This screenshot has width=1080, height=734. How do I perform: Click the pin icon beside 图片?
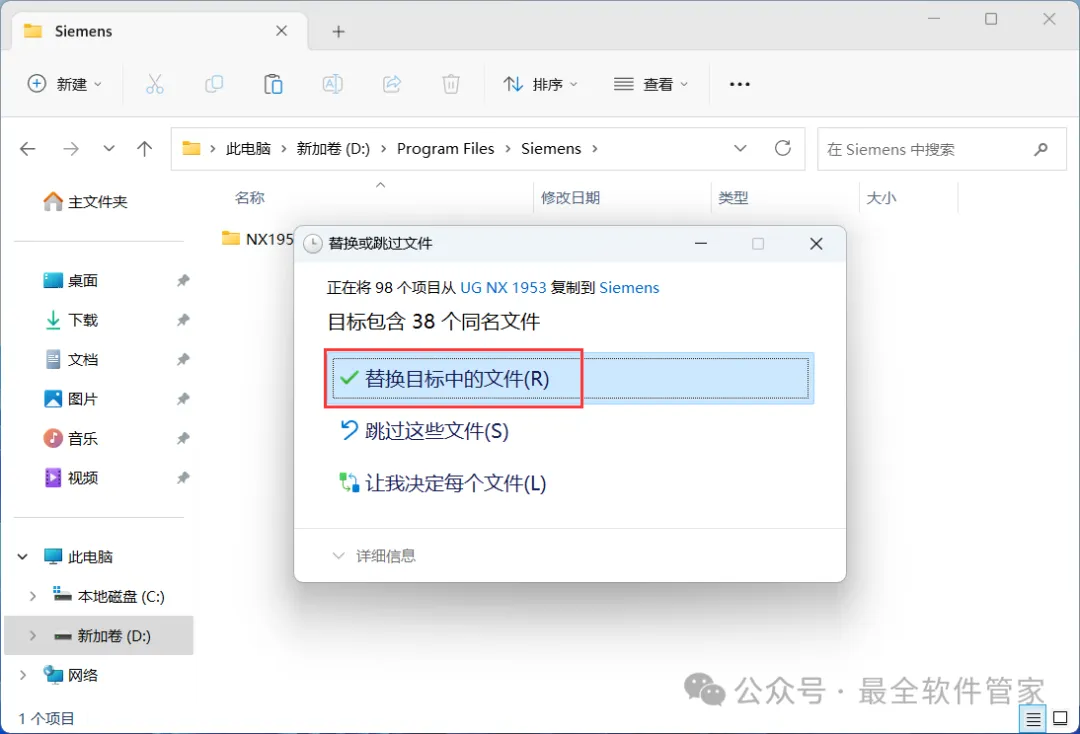pyautogui.click(x=183, y=399)
